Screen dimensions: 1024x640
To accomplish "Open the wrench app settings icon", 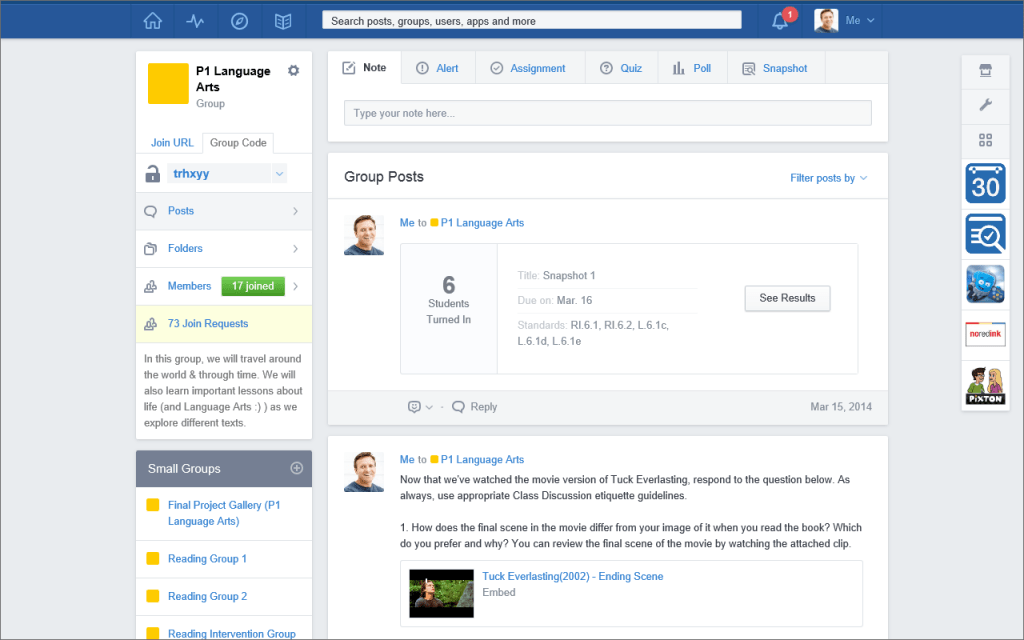I will tap(985, 106).
